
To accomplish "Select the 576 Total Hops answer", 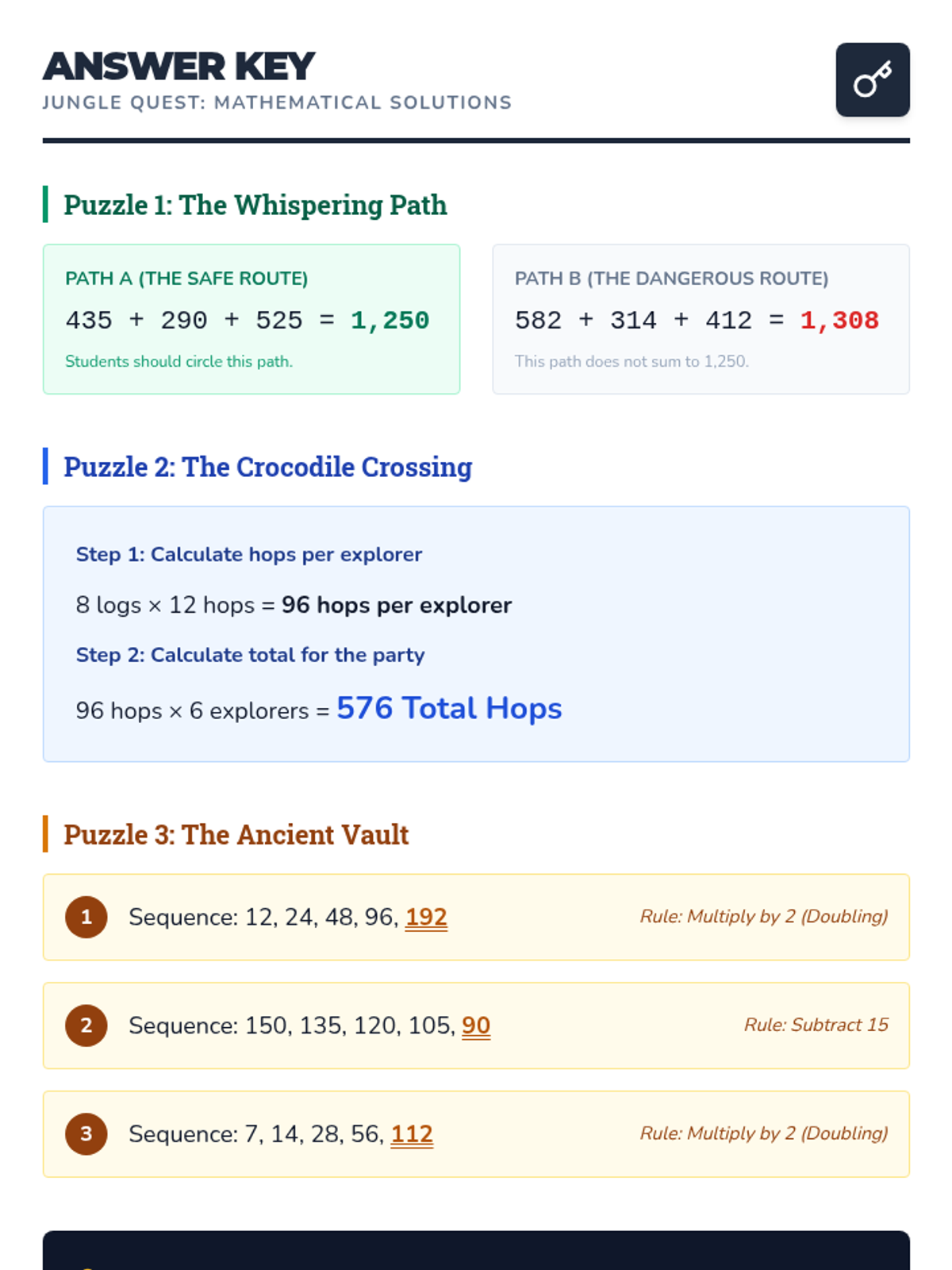I will coord(449,708).
